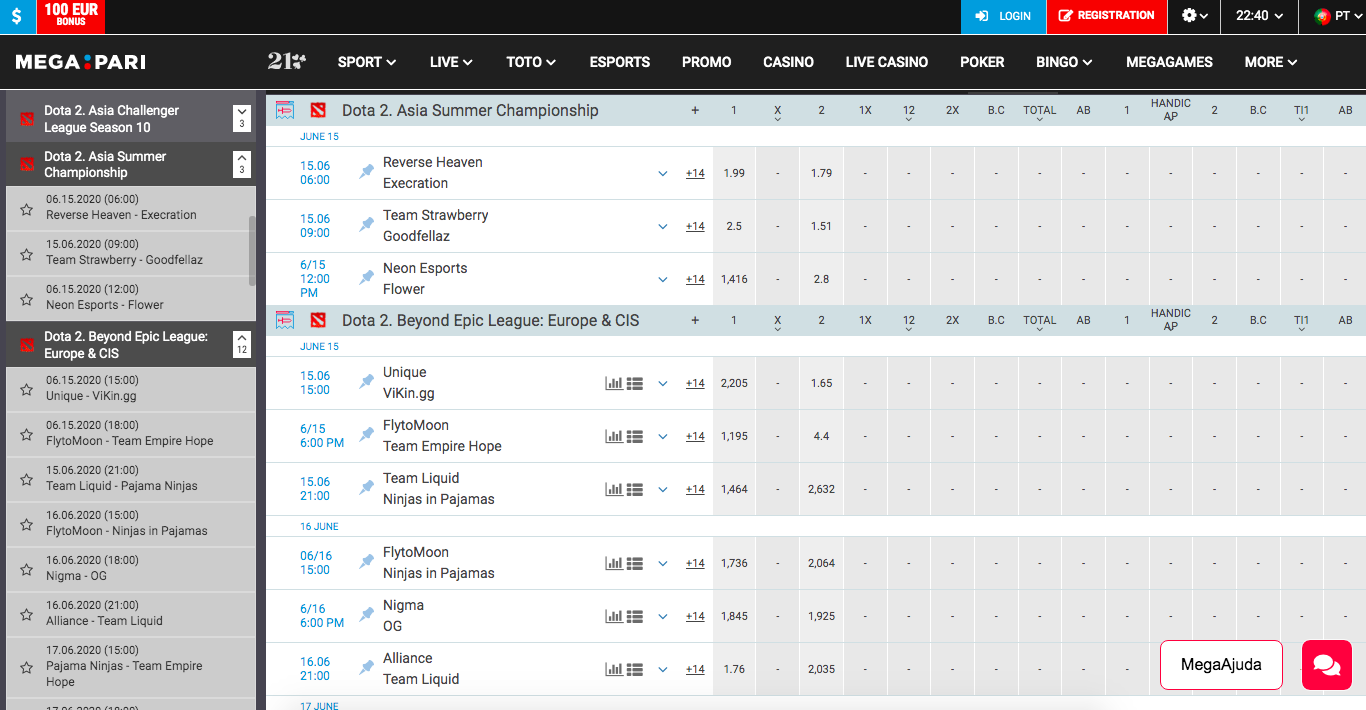Favorite Neon Esports - Flower in sidebar
The image size is (1366, 710).
[27, 299]
